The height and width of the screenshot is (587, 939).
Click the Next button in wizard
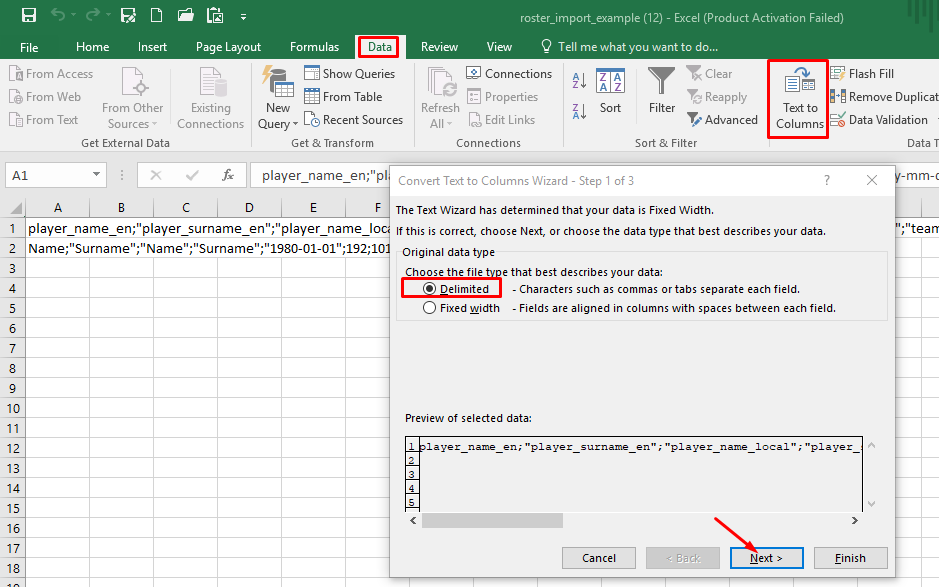(767, 558)
